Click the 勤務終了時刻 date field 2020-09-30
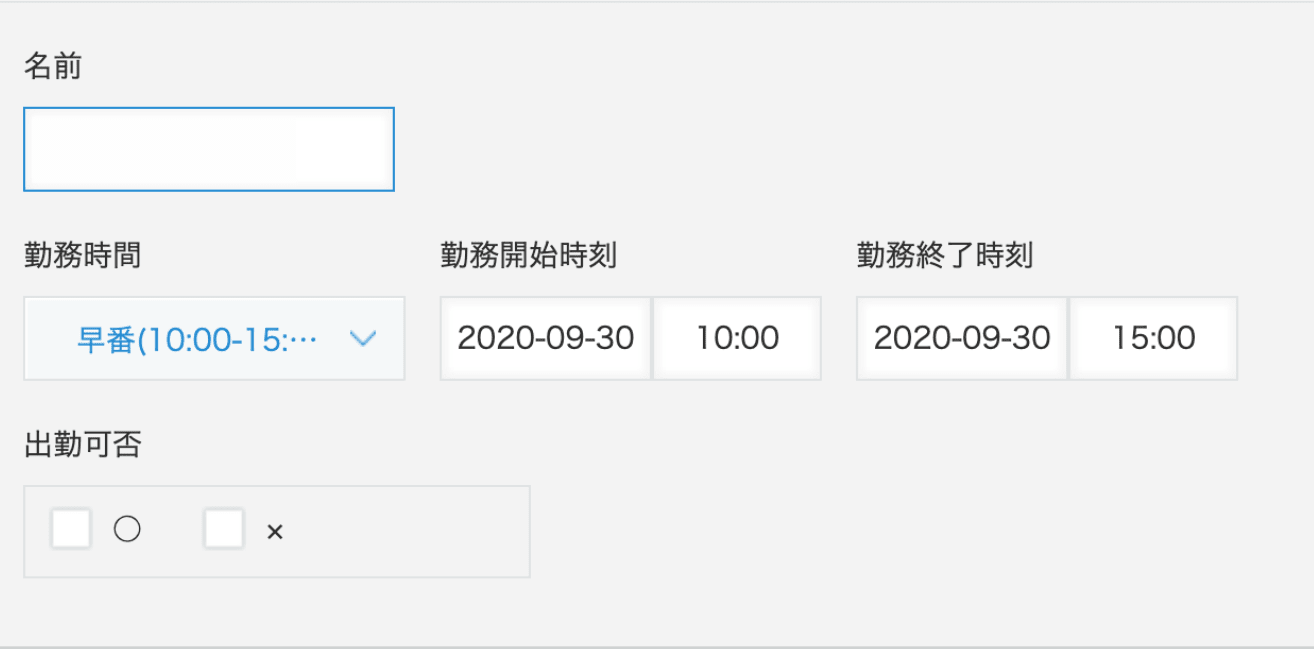1314x649 pixels. (x=962, y=338)
